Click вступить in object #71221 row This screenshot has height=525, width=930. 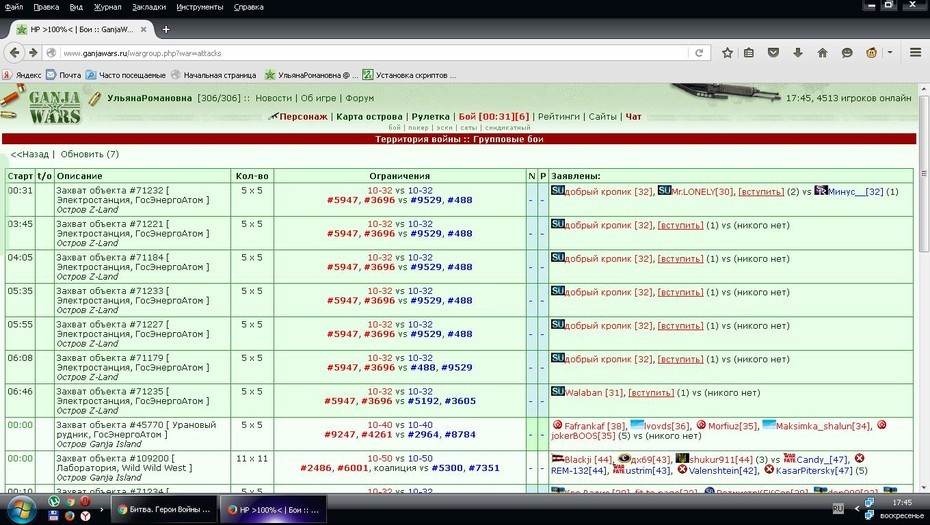coord(680,225)
